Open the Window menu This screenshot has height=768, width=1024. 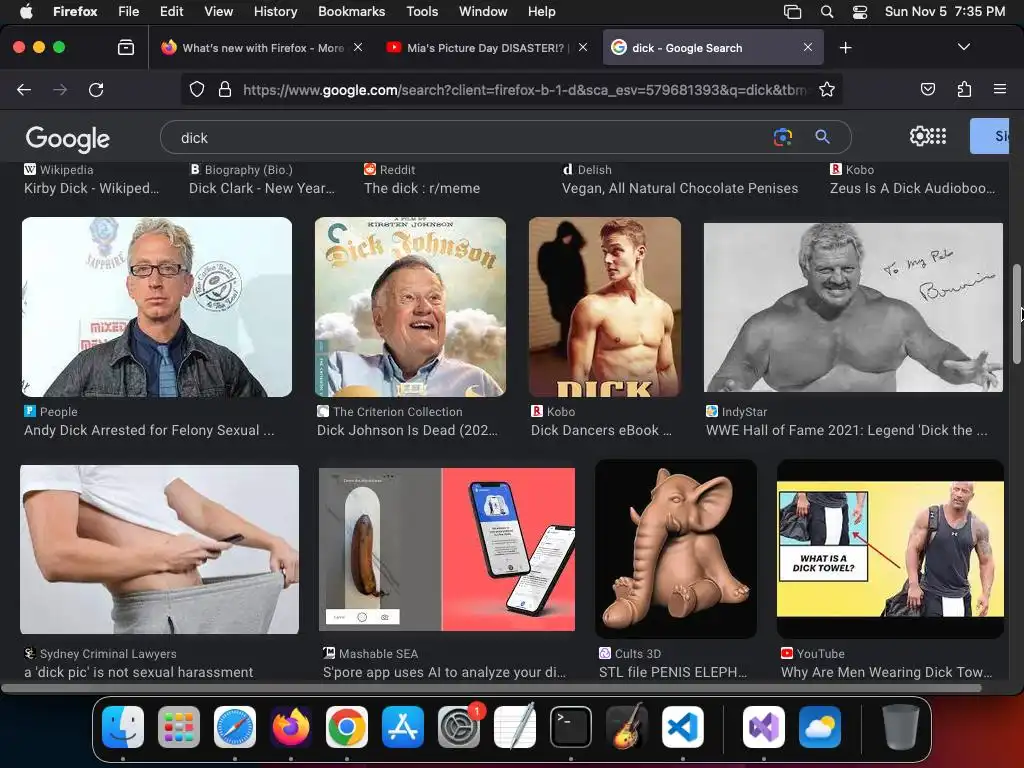click(x=483, y=11)
